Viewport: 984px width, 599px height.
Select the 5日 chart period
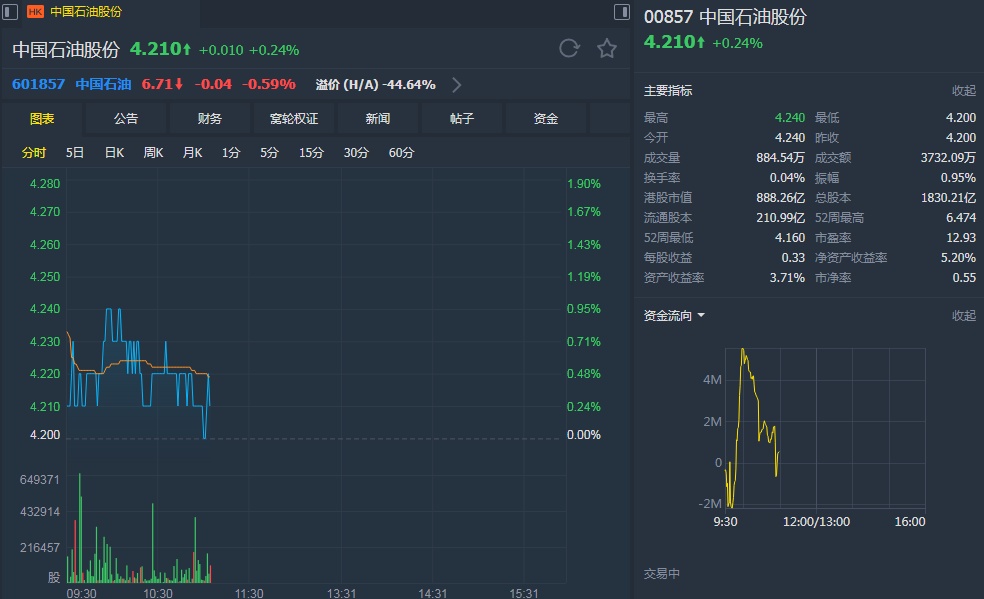(x=75, y=152)
